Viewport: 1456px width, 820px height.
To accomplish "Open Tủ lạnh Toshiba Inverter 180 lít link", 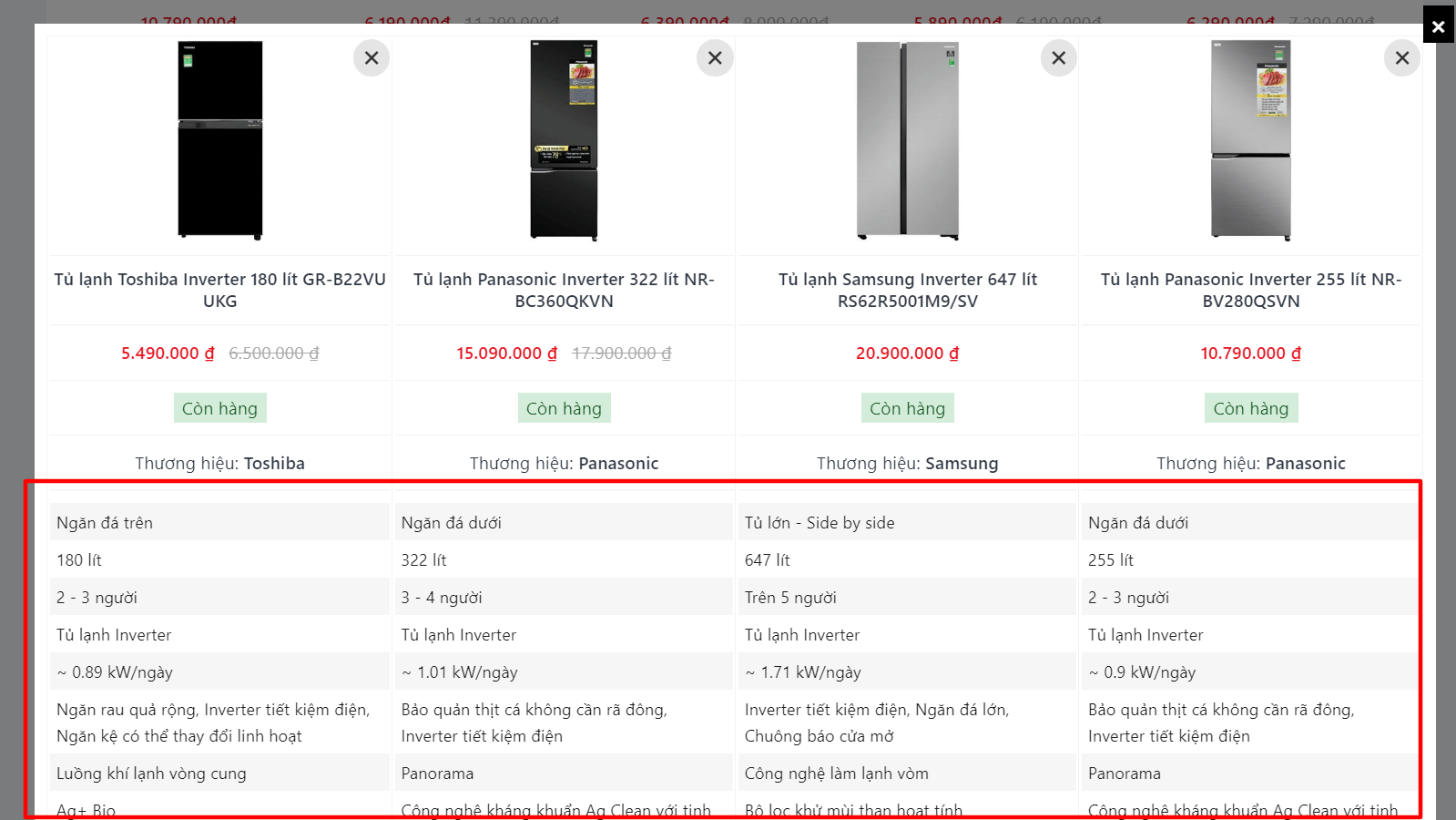I will pos(219,290).
